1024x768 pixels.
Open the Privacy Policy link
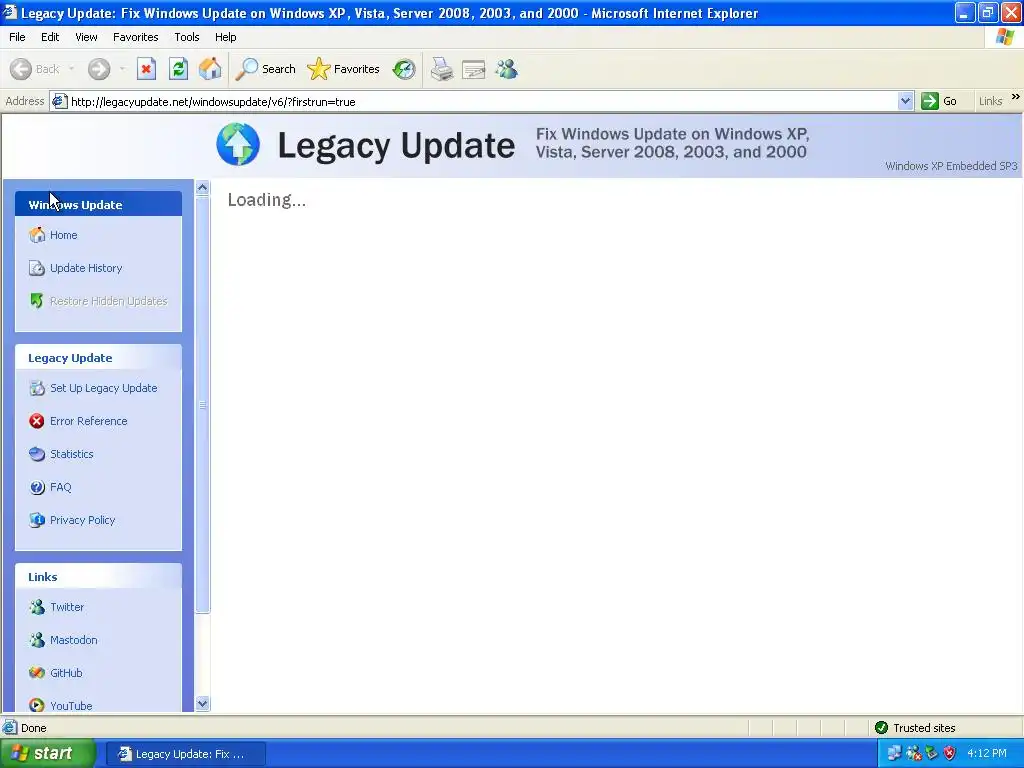click(82, 520)
